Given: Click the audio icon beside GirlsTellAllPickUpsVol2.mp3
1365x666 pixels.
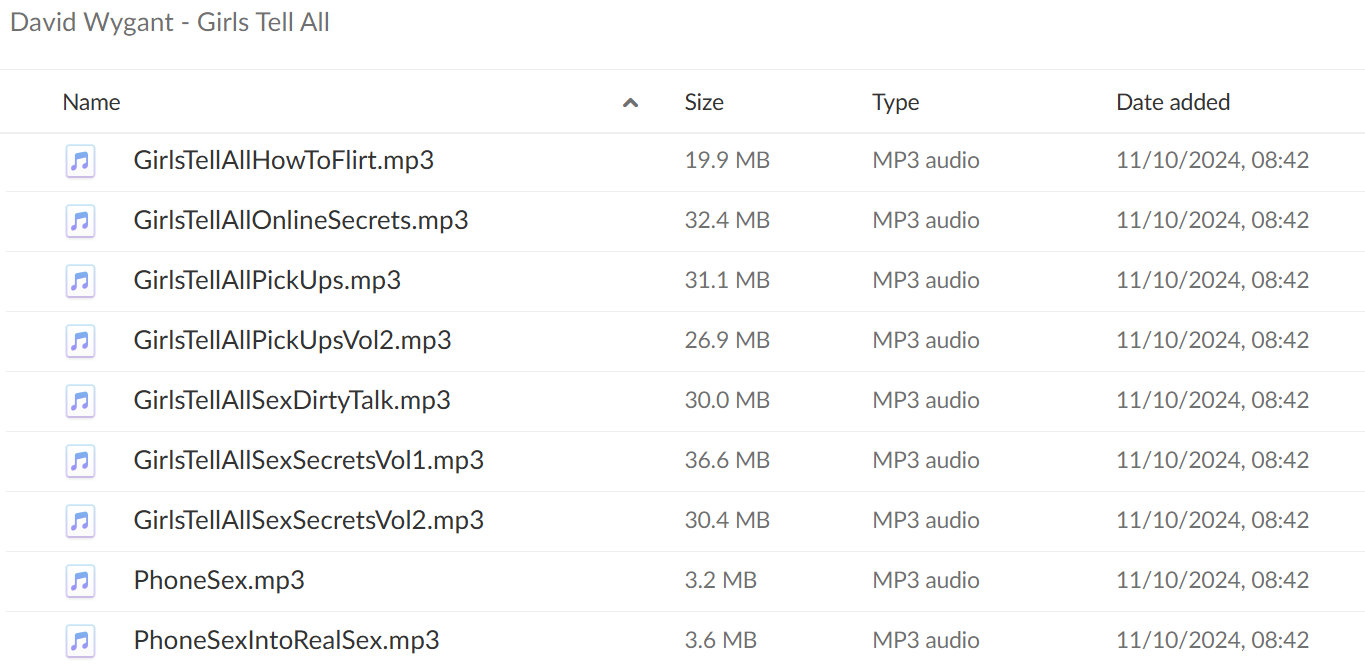Looking at the screenshot, I should 81,341.
